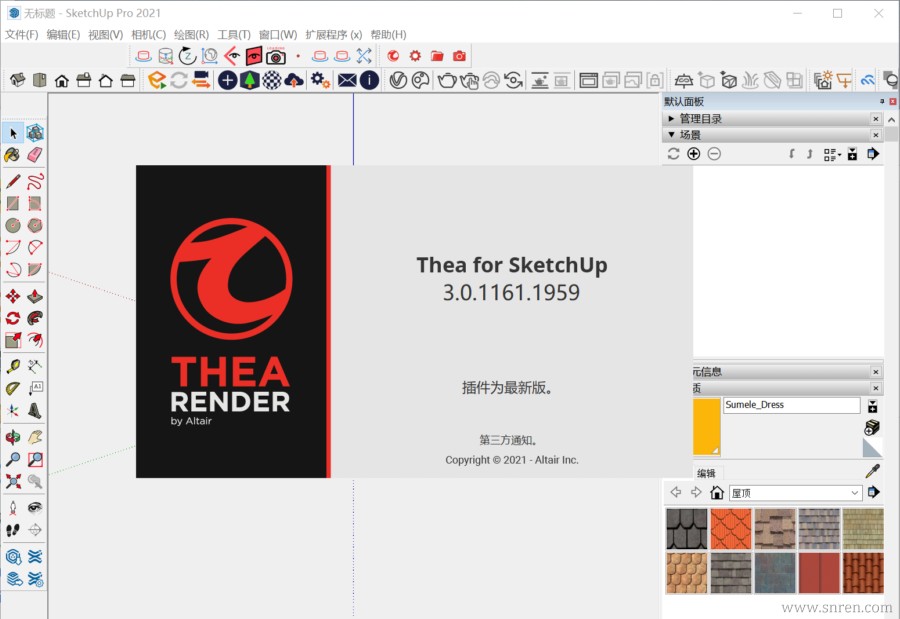Open the 屋顶 material category dropdown
The height and width of the screenshot is (619, 900).
coord(854,493)
